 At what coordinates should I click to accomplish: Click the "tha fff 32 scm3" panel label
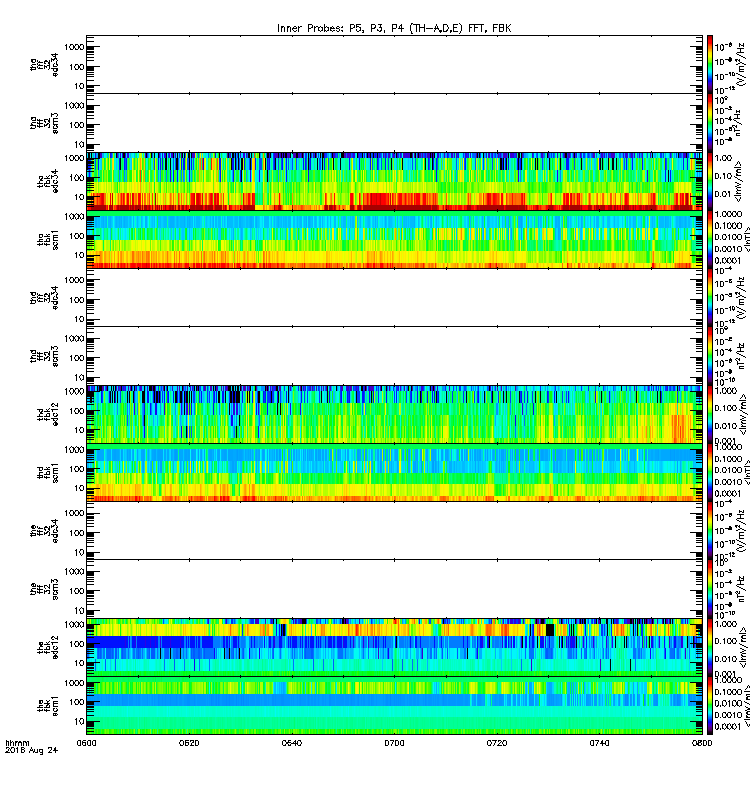(x=44, y=123)
